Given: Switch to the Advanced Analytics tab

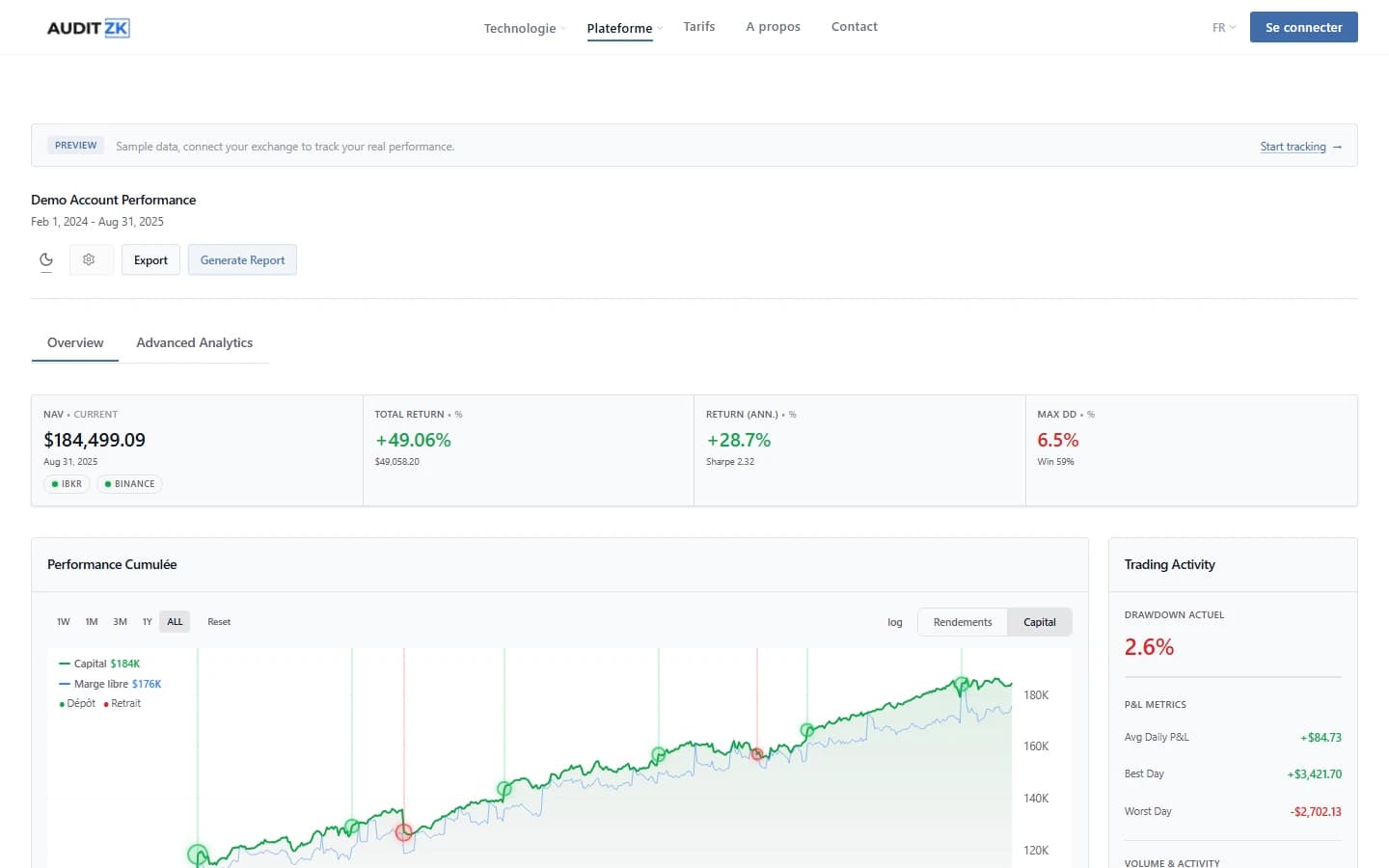Looking at the screenshot, I should (x=194, y=342).
